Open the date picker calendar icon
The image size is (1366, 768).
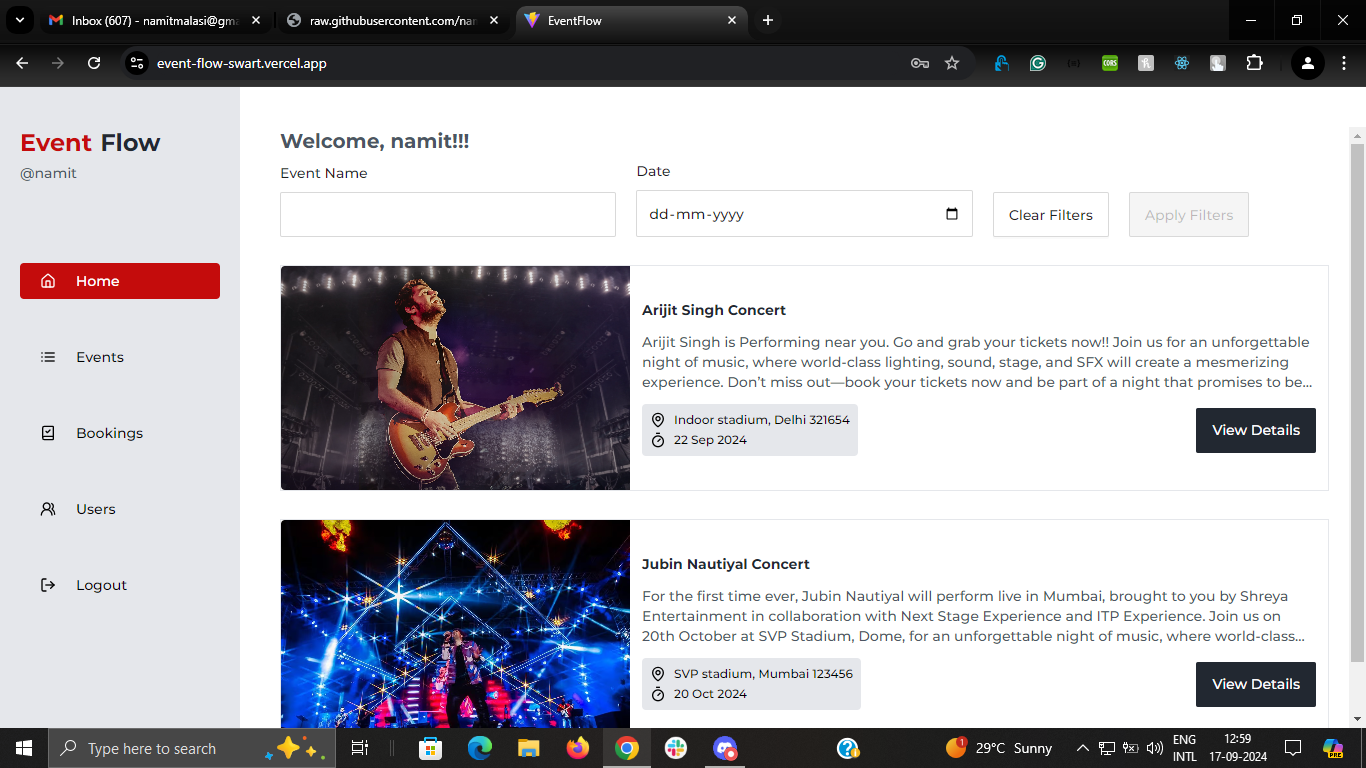(x=952, y=214)
